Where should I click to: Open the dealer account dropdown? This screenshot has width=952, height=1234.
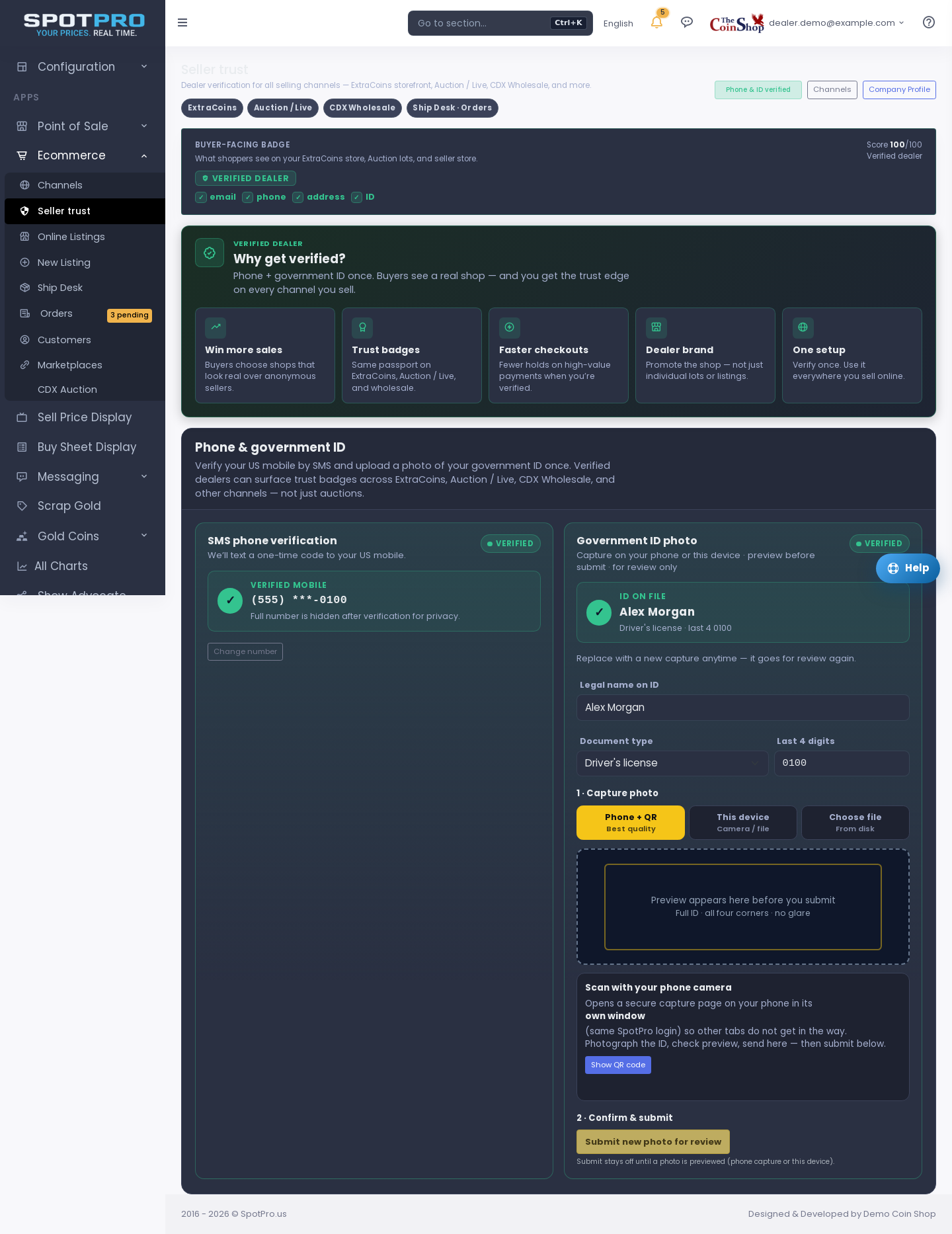(x=836, y=22)
